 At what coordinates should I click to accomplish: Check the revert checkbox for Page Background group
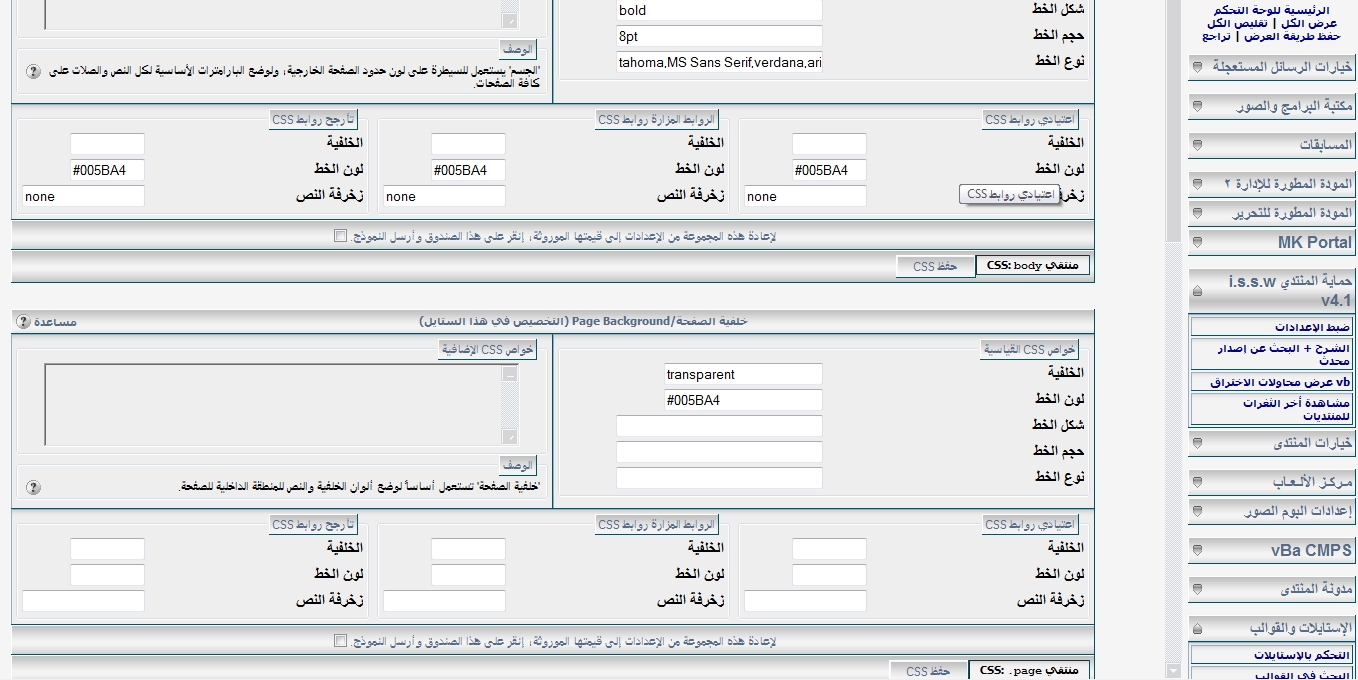[x=340, y=641]
